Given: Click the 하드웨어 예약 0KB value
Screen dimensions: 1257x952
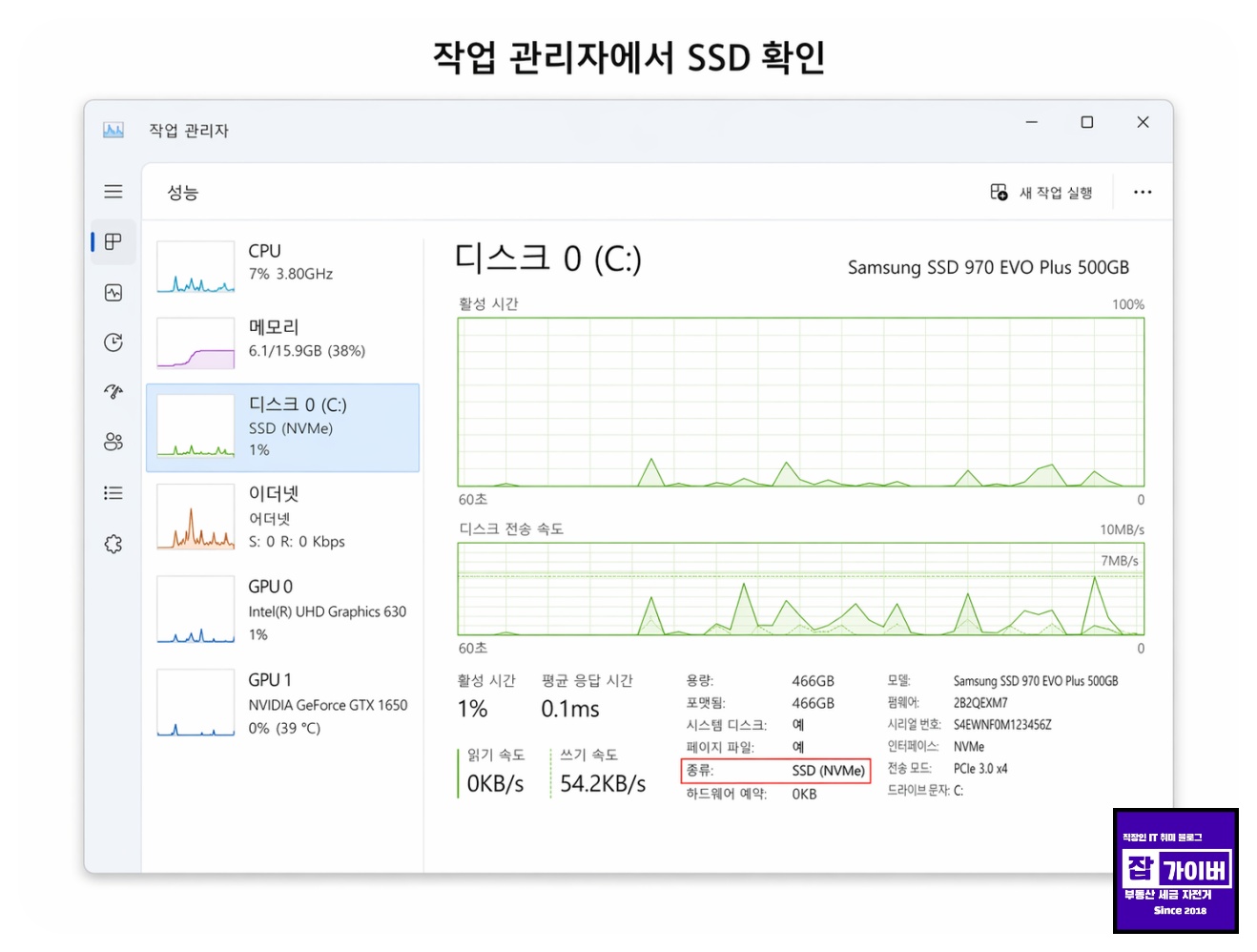Looking at the screenshot, I should 804,794.
